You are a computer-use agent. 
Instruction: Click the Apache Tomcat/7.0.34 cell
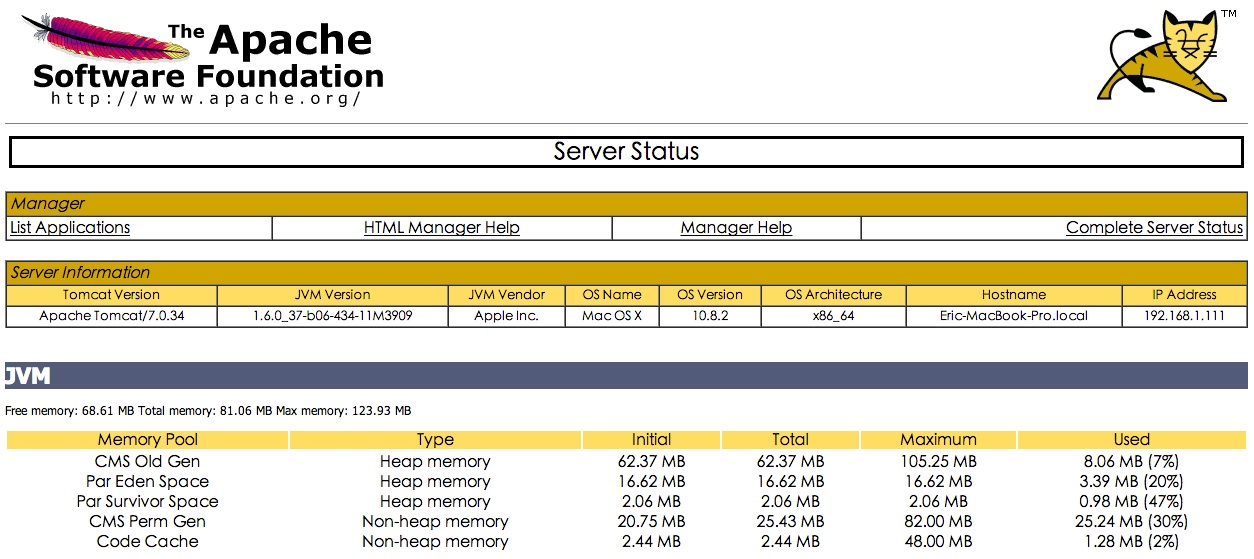pos(111,316)
